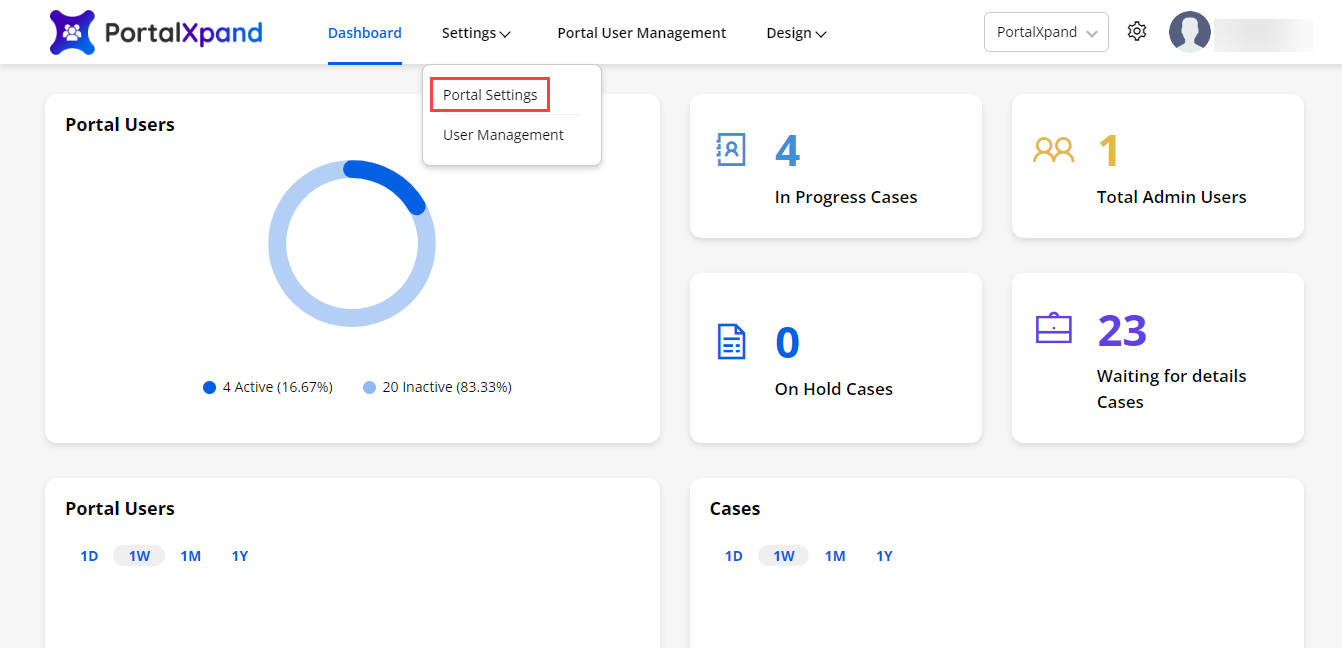Image resolution: width=1342 pixels, height=648 pixels.
Task: Toggle the 4 Active legend dot
Action: tap(209, 387)
